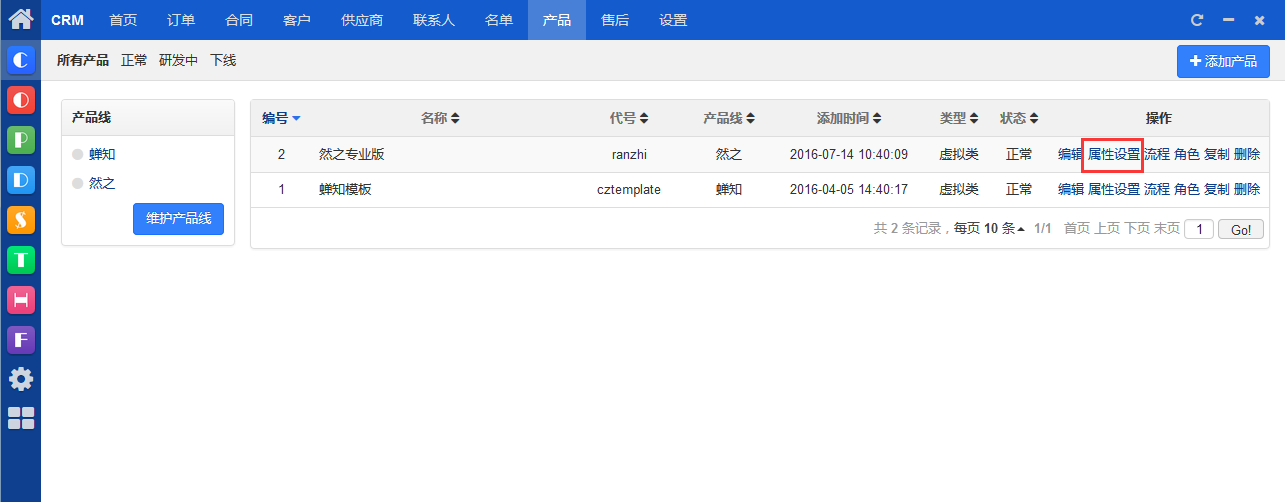The width and height of the screenshot is (1285, 502).
Task: Click 编辑 for 然之专业版
Action: click(x=1070, y=154)
